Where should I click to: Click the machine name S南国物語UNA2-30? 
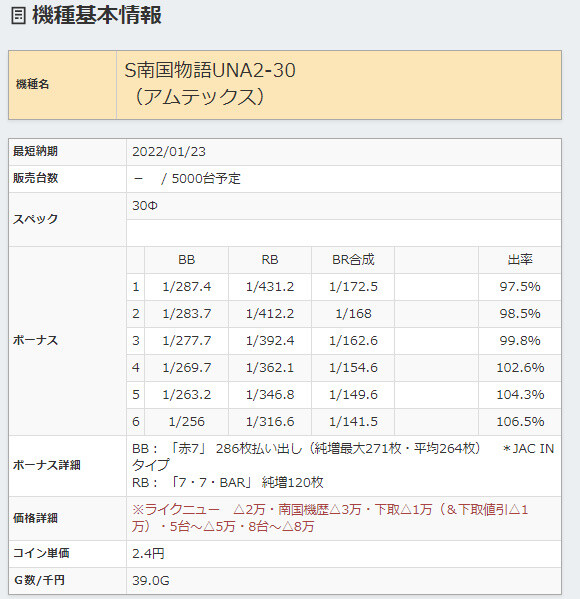(210, 70)
